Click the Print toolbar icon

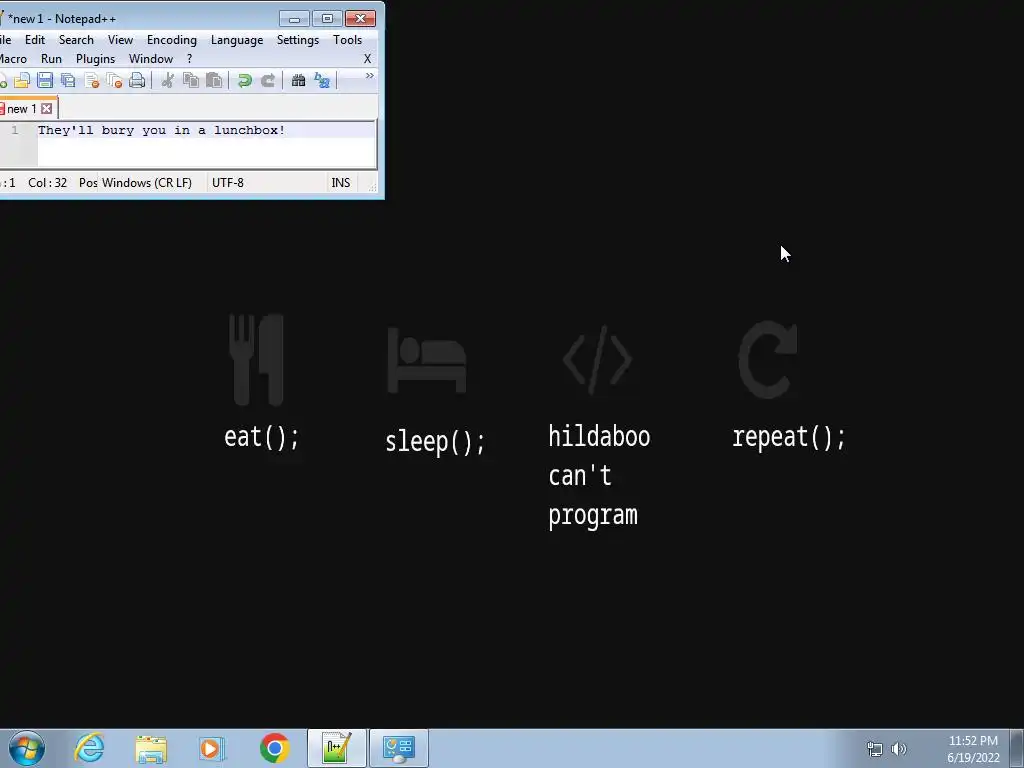137,80
